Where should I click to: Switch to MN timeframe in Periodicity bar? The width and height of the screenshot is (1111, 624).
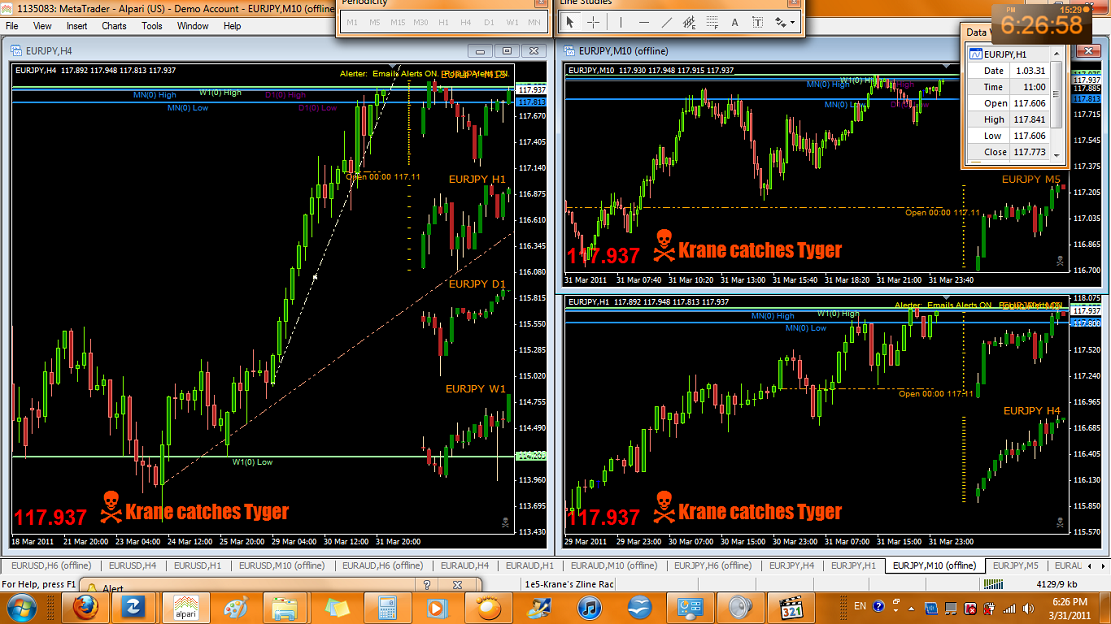(x=534, y=23)
